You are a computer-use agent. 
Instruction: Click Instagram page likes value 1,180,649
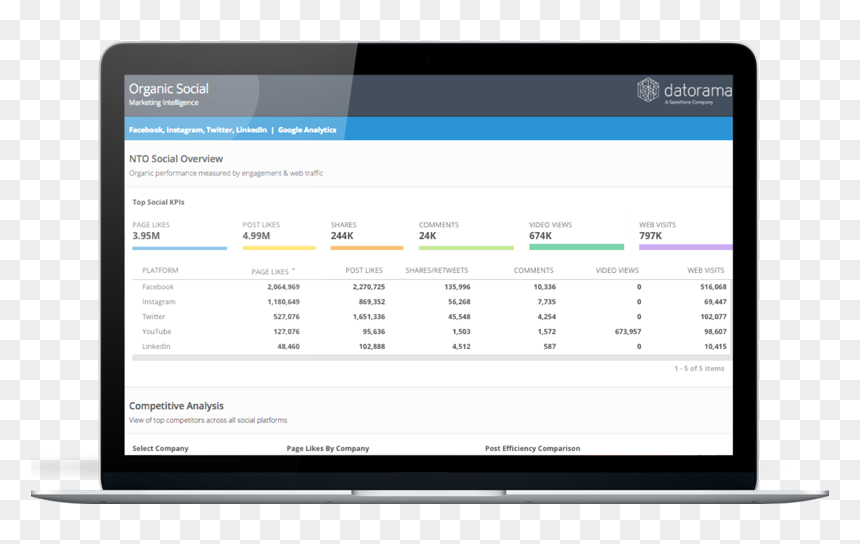283,302
